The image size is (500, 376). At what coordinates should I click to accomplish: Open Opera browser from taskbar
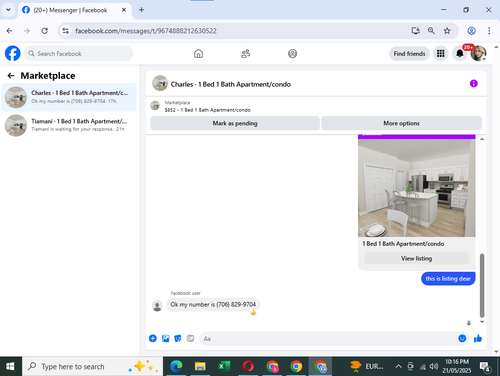point(248,366)
